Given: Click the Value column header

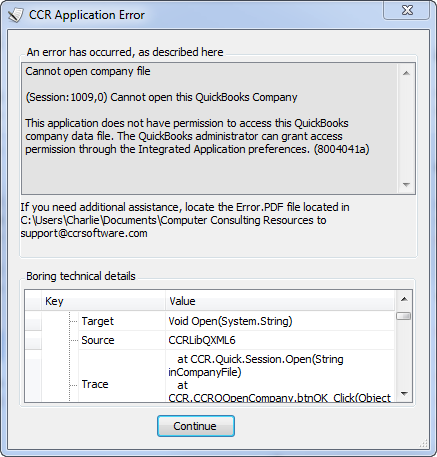Looking at the screenshot, I should pyautogui.click(x=280, y=301).
